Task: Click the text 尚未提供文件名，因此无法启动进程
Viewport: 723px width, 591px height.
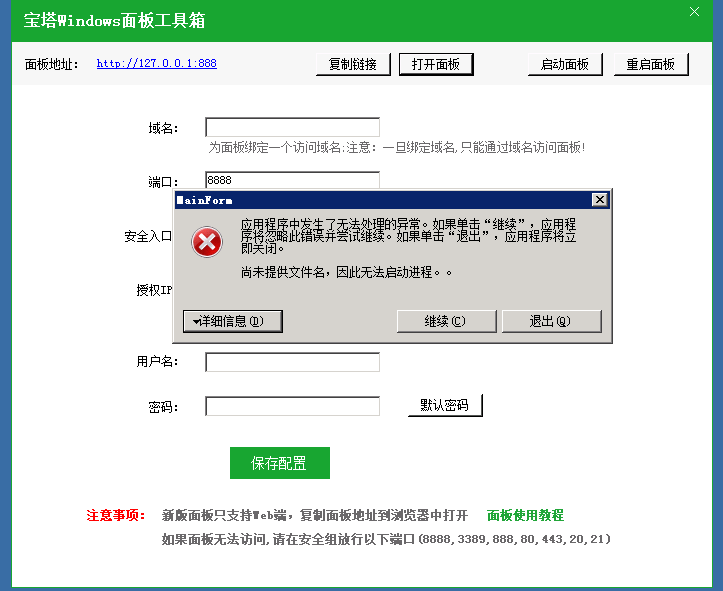Action: click(346, 272)
